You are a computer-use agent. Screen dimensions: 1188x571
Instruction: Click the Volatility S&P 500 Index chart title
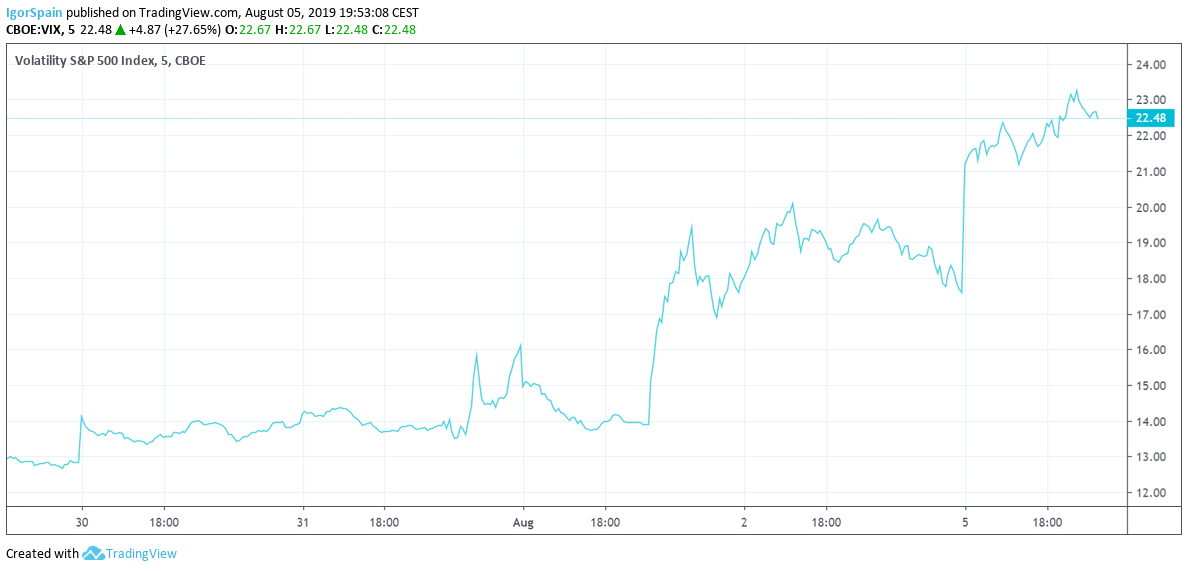tap(110, 60)
